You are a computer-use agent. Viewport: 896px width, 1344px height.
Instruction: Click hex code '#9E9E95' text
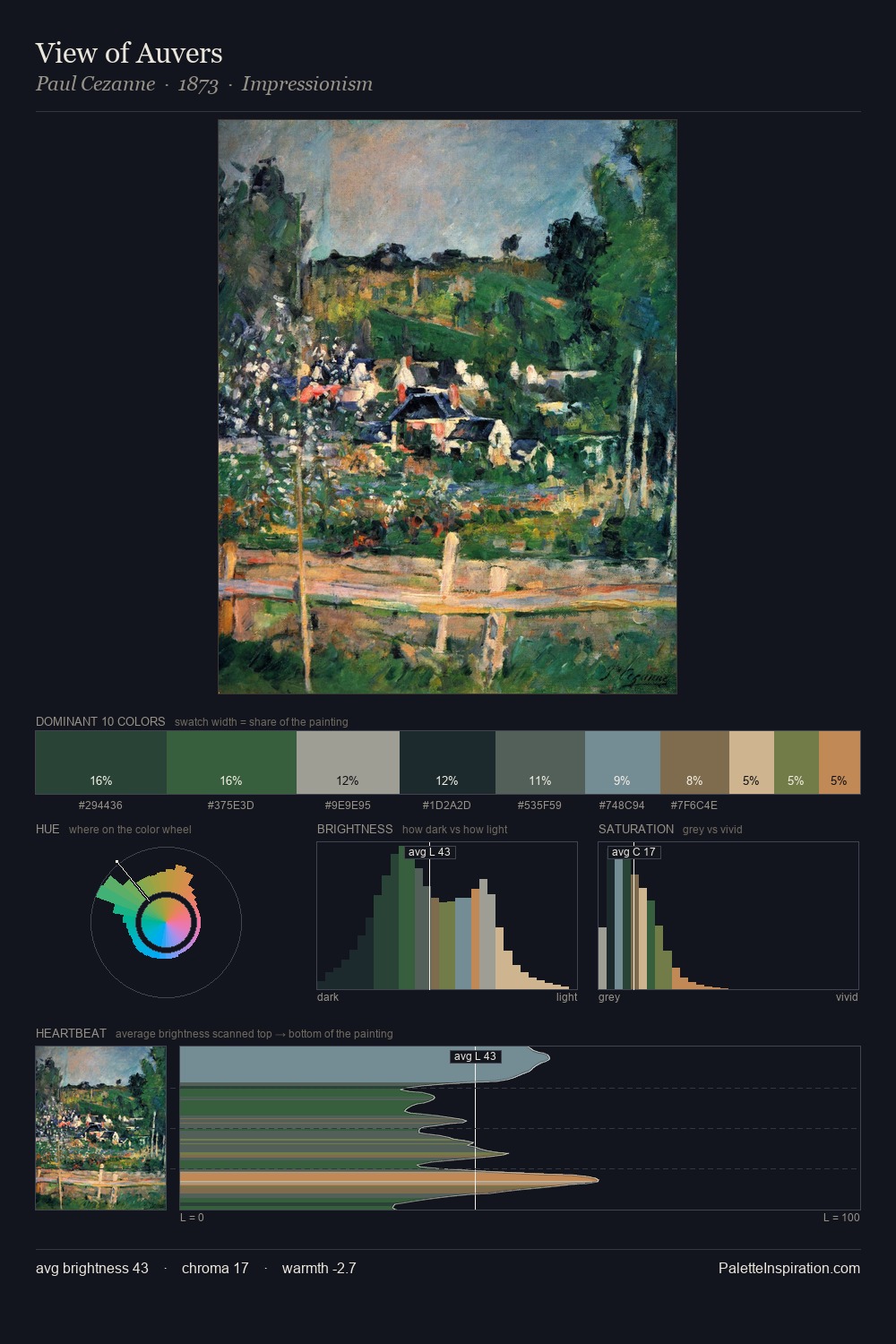tap(348, 806)
